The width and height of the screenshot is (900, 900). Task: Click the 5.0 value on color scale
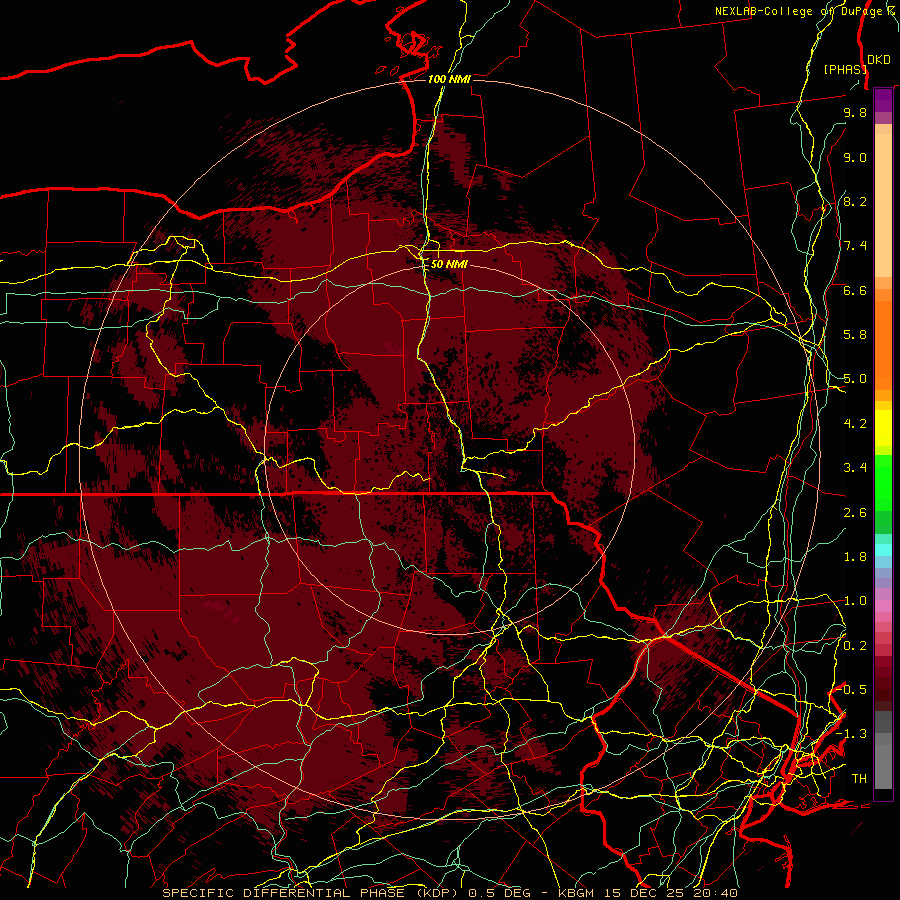(855, 379)
